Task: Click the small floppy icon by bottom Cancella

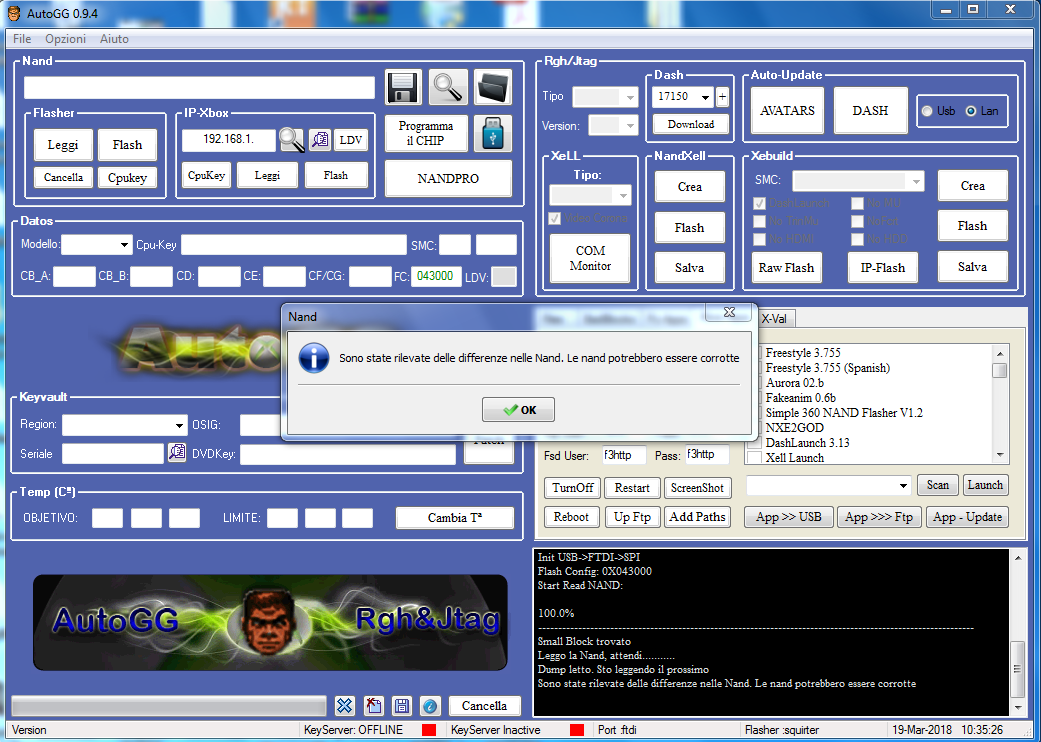Action: [401, 706]
